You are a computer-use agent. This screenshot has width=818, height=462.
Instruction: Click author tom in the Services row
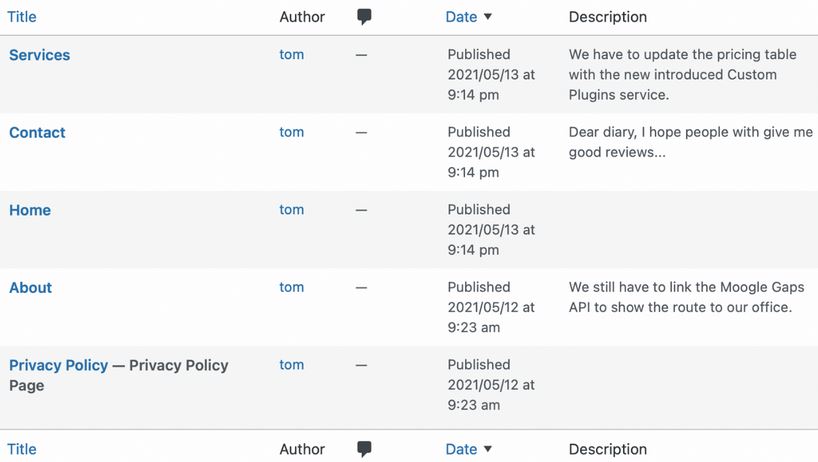(x=292, y=54)
